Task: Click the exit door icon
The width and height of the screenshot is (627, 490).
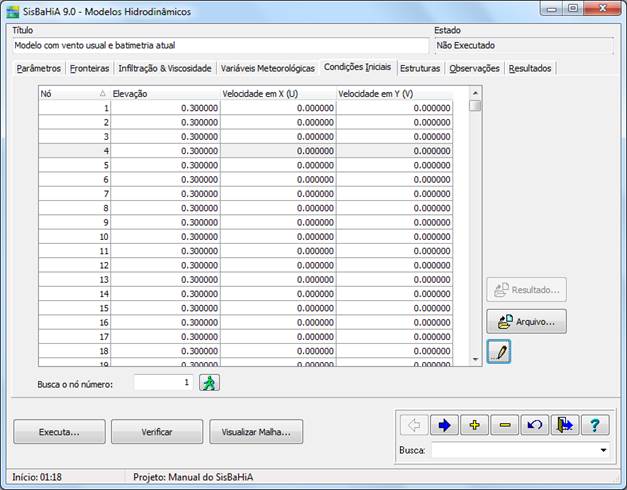Action: coord(565,425)
